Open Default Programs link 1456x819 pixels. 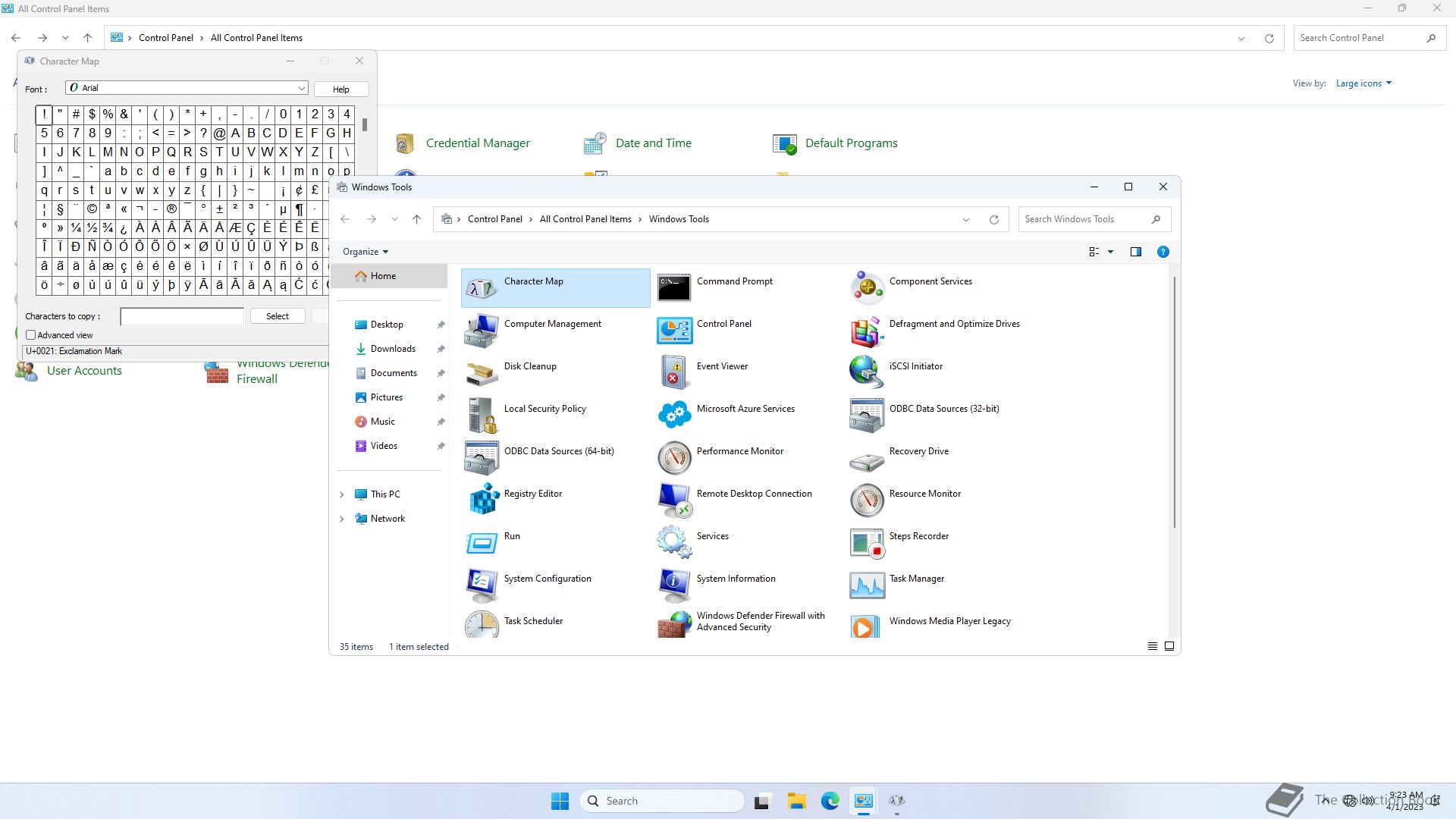[x=852, y=143]
